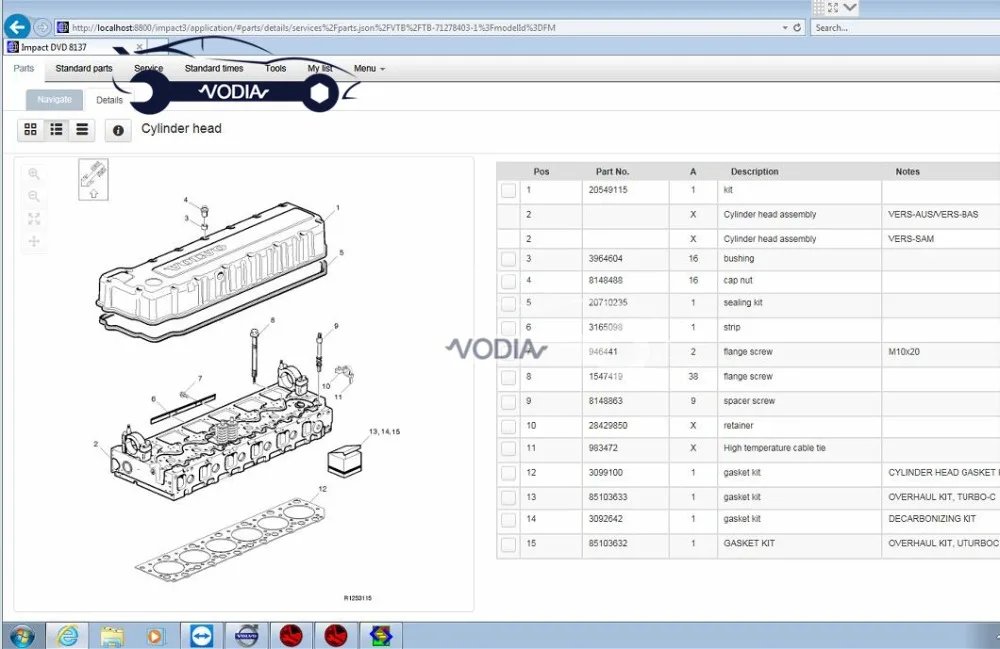Open the File Explorer folder taskbar icon
The width and height of the screenshot is (1000, 649).
pos(112,636)
